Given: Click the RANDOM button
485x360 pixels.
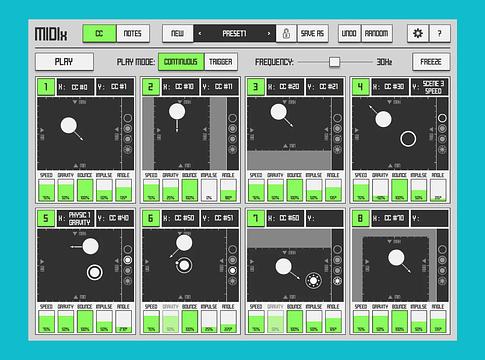Looking at the screenshot, I should [x=376, y=33].
